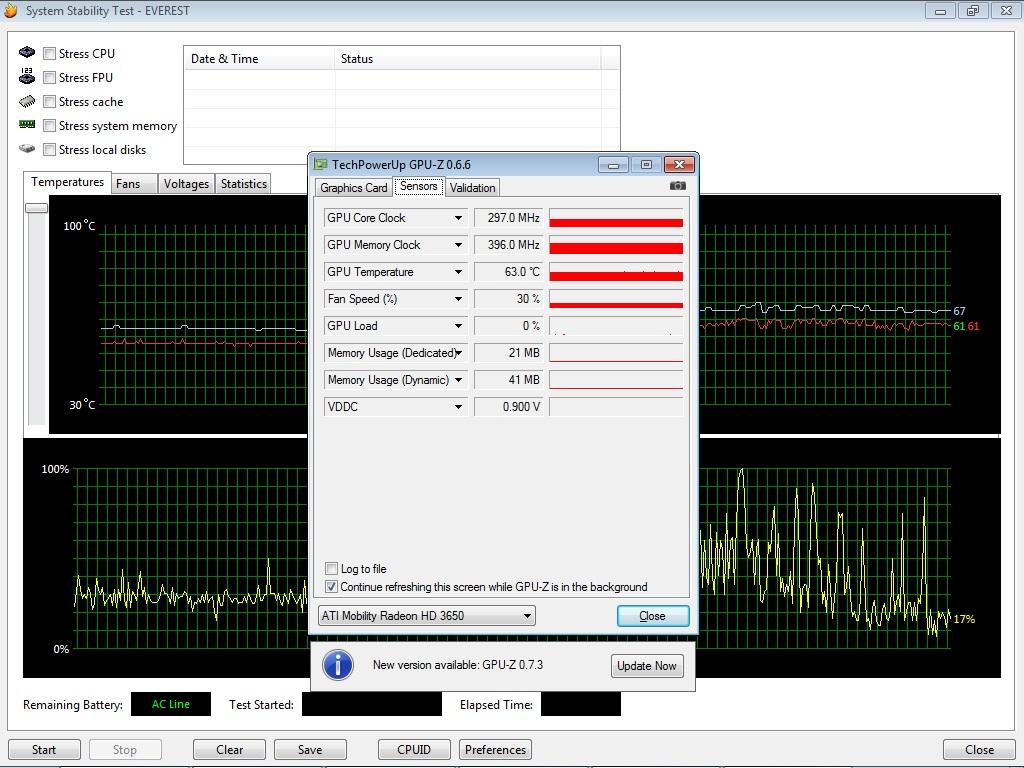Open the ATI Mobility Radeon HD 3650 selector
Viewport: 1024px width, 768px height.
[x=426, y=616]
